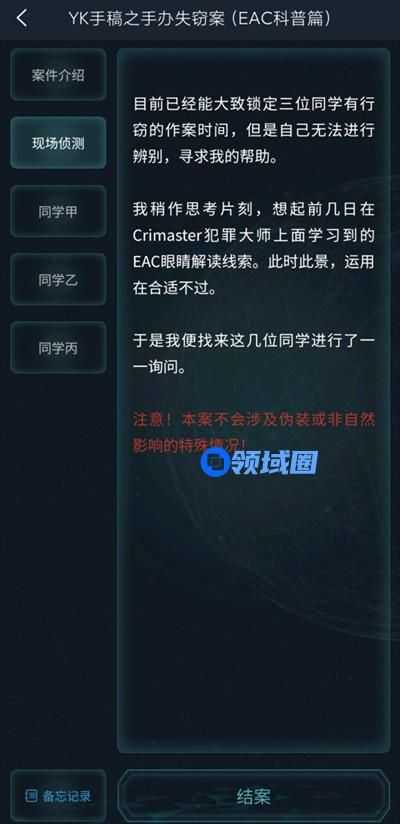The height and width of the screenshot is (824, 400).
Task: Open the 备忘记录 memo button
Action: point(58,796)
